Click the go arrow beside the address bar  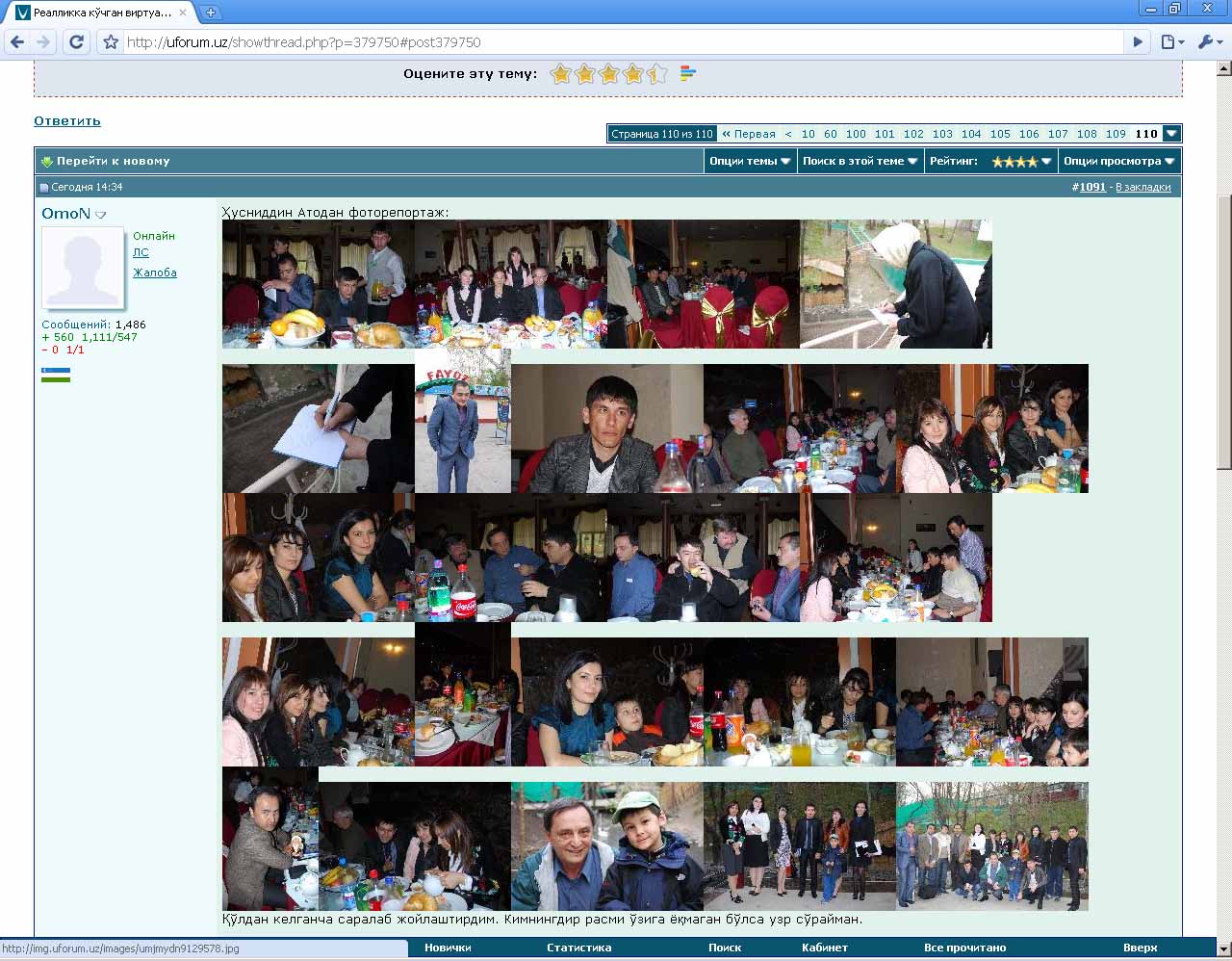coord(1138,42)
